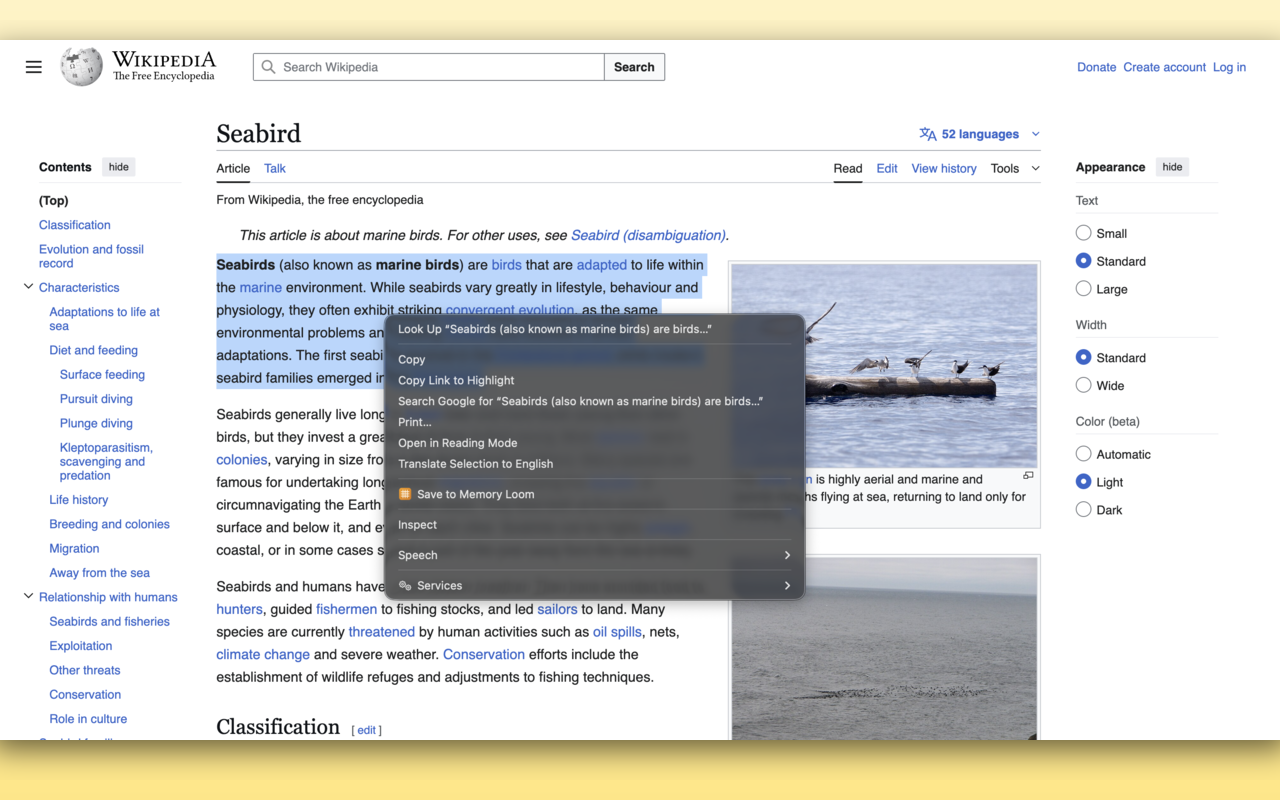Open the hamburger main menu

tap(34, 67)
